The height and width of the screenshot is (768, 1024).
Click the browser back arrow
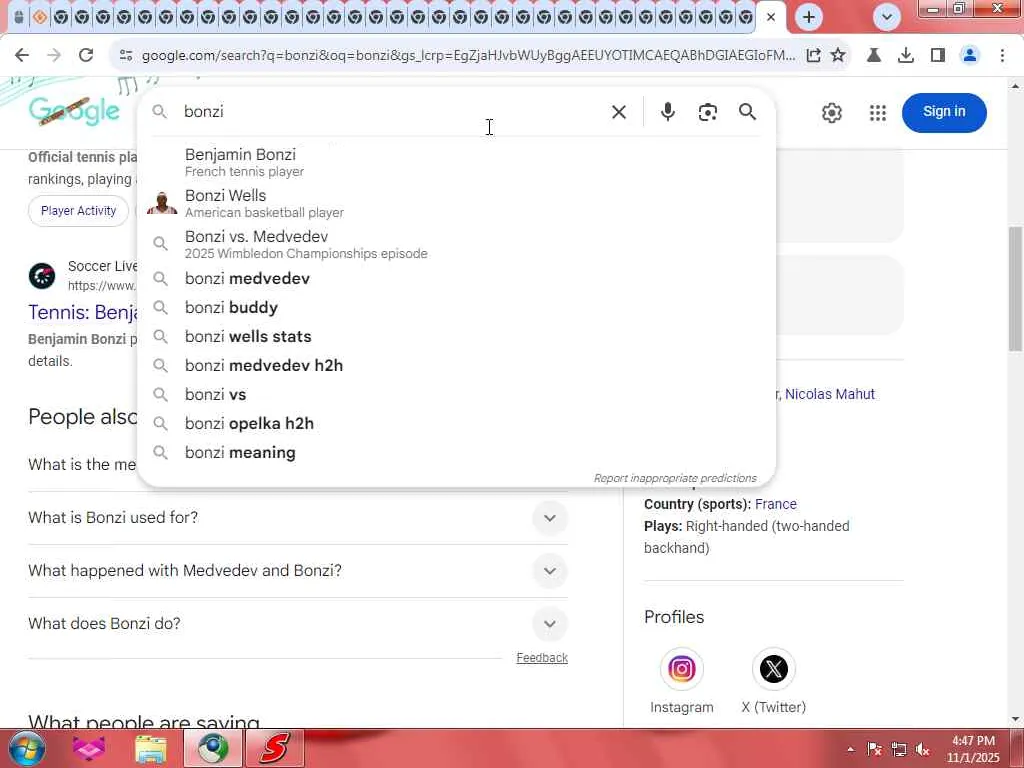(22, 56)
